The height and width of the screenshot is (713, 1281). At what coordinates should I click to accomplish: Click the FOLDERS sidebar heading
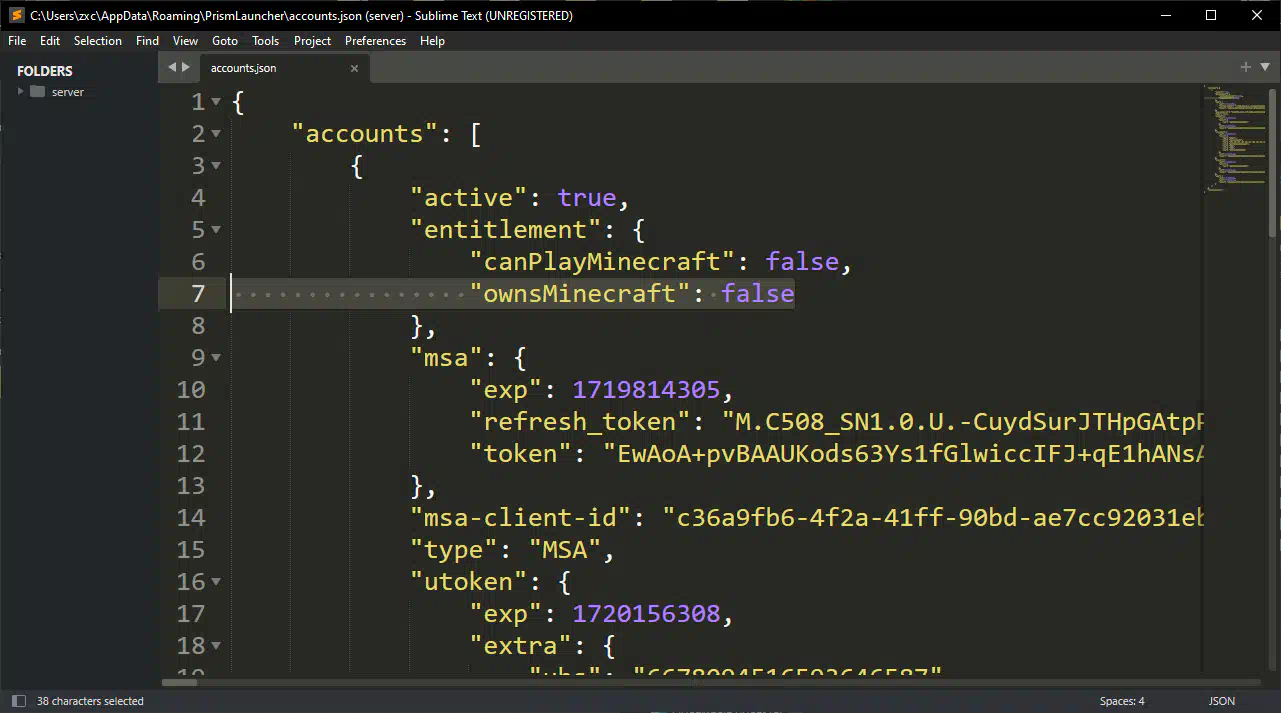45,71
